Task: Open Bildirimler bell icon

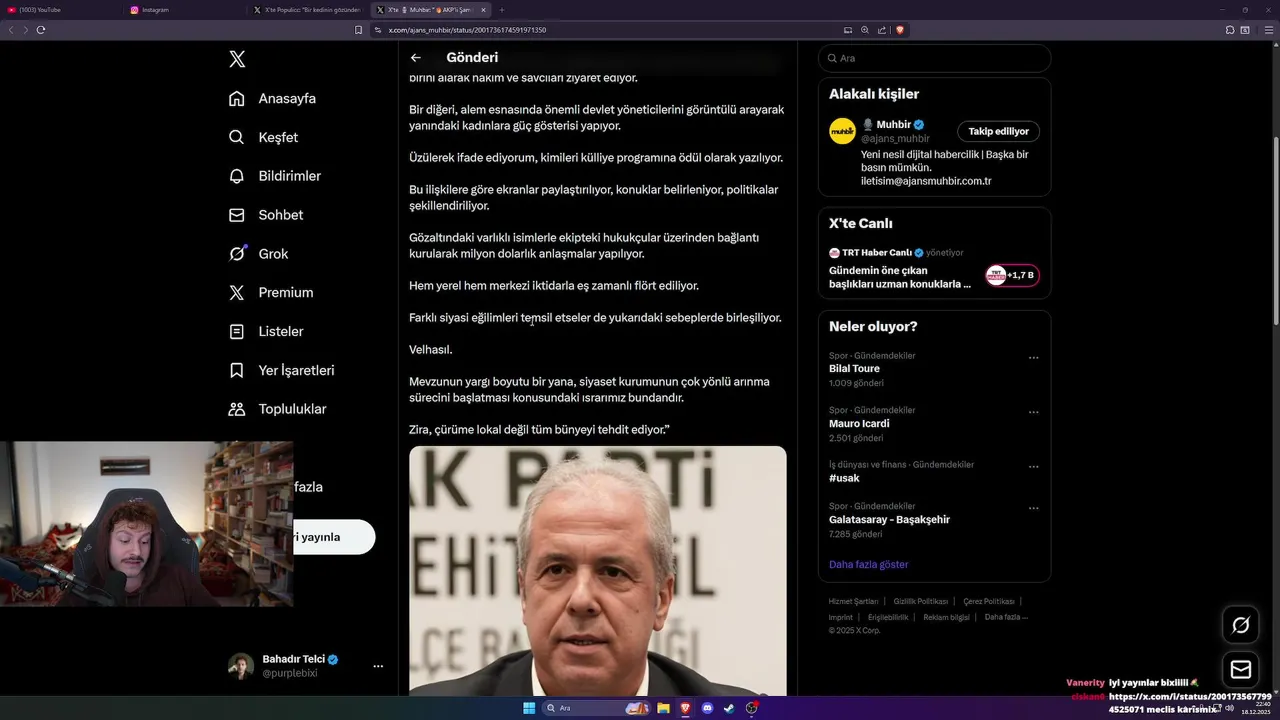Action: coord(237,176)
